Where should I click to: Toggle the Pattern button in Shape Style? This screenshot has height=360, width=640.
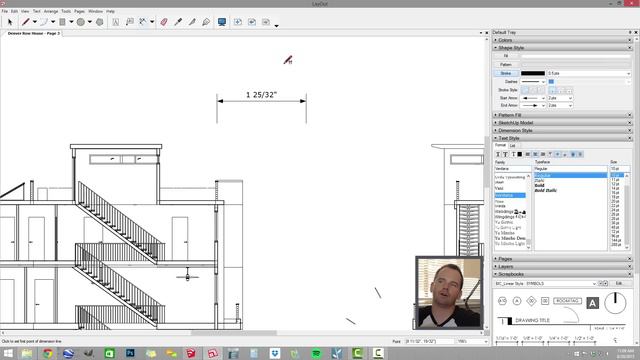pyautogui.click(x=506, y=64)
